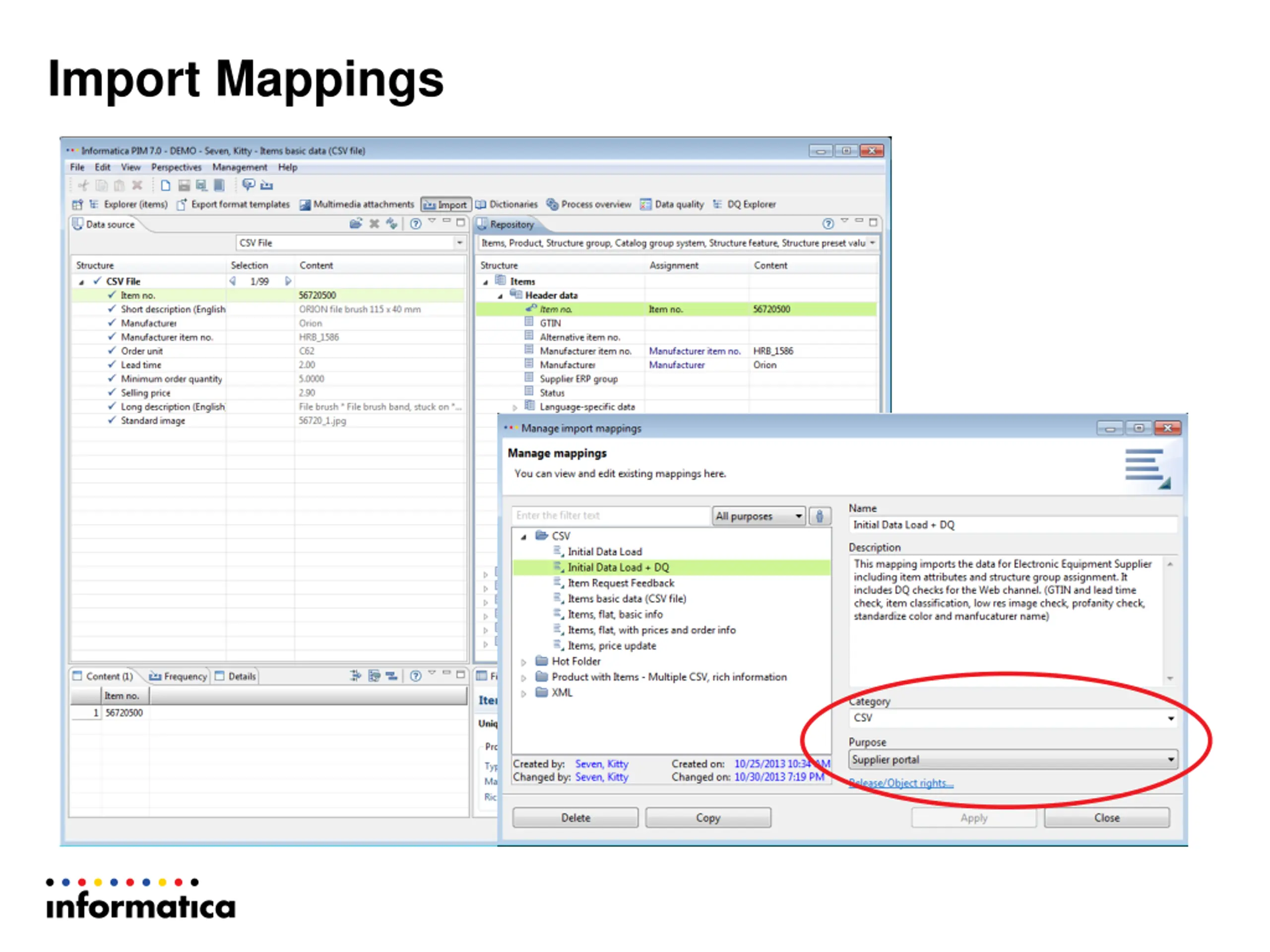Click the help icon in Repository panel
Screen dimensions: 1270x952
[827, 224]
